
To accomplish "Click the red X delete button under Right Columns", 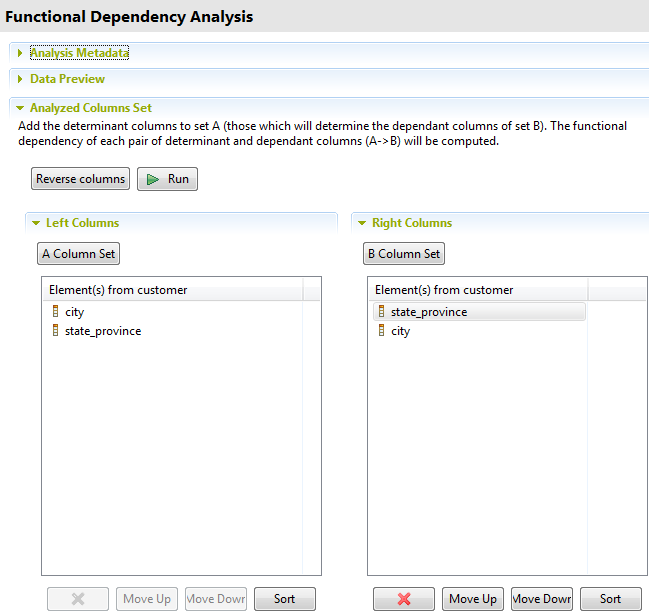I will coord(404,599).
